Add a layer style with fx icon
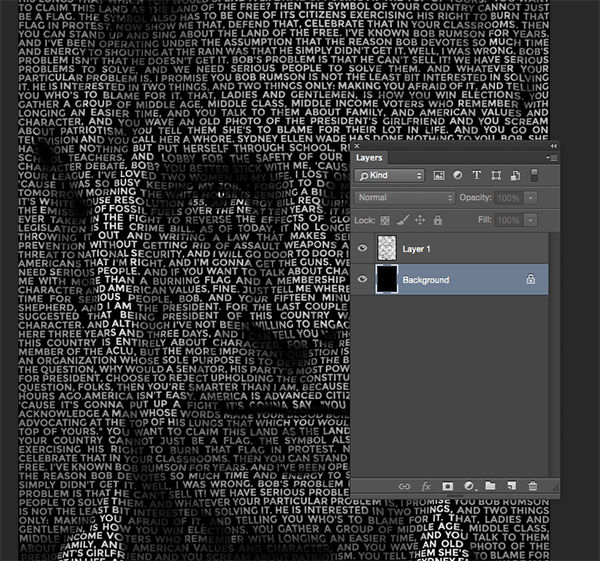The height and width of the screenshot is (561, 600). click(x=425, y=485)
